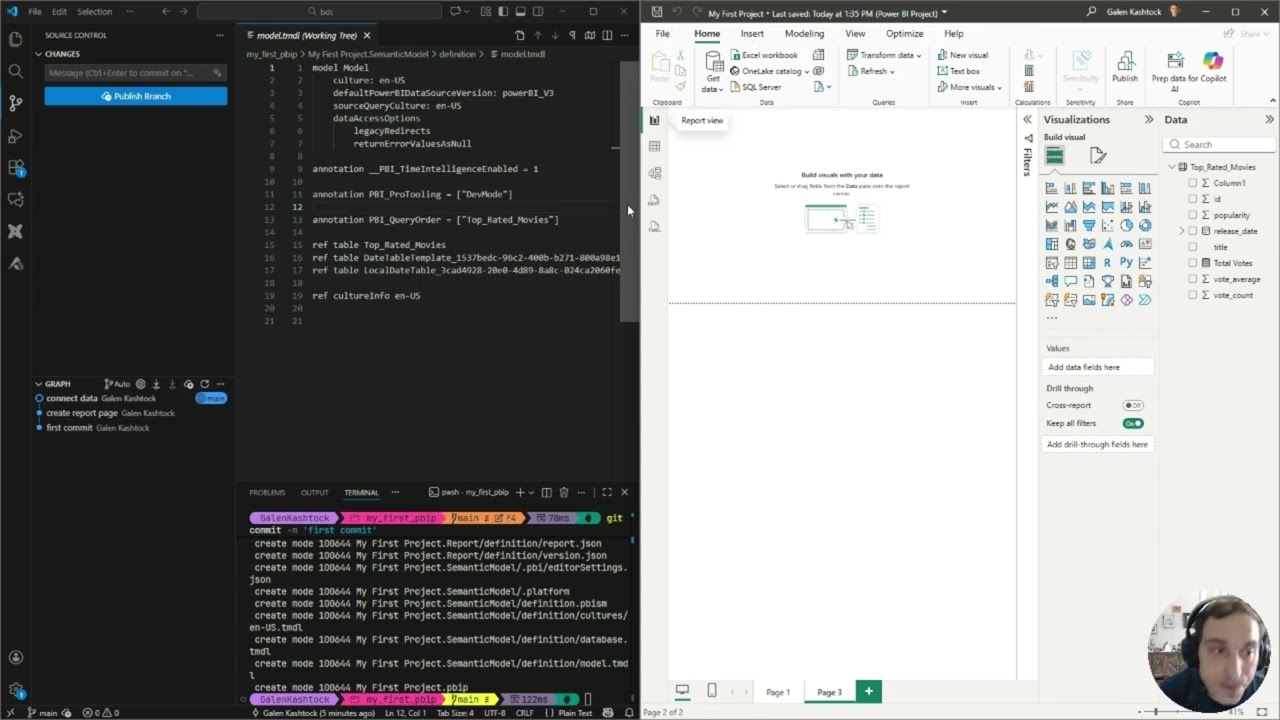
Task: Toggle Keep all filters switch
Action: coord(1133,423)
